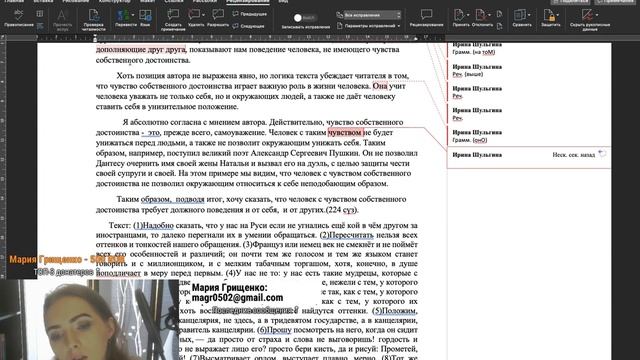
Task: Expand the Отклонить dropdown arrow
Action: [x=489, y=16]
